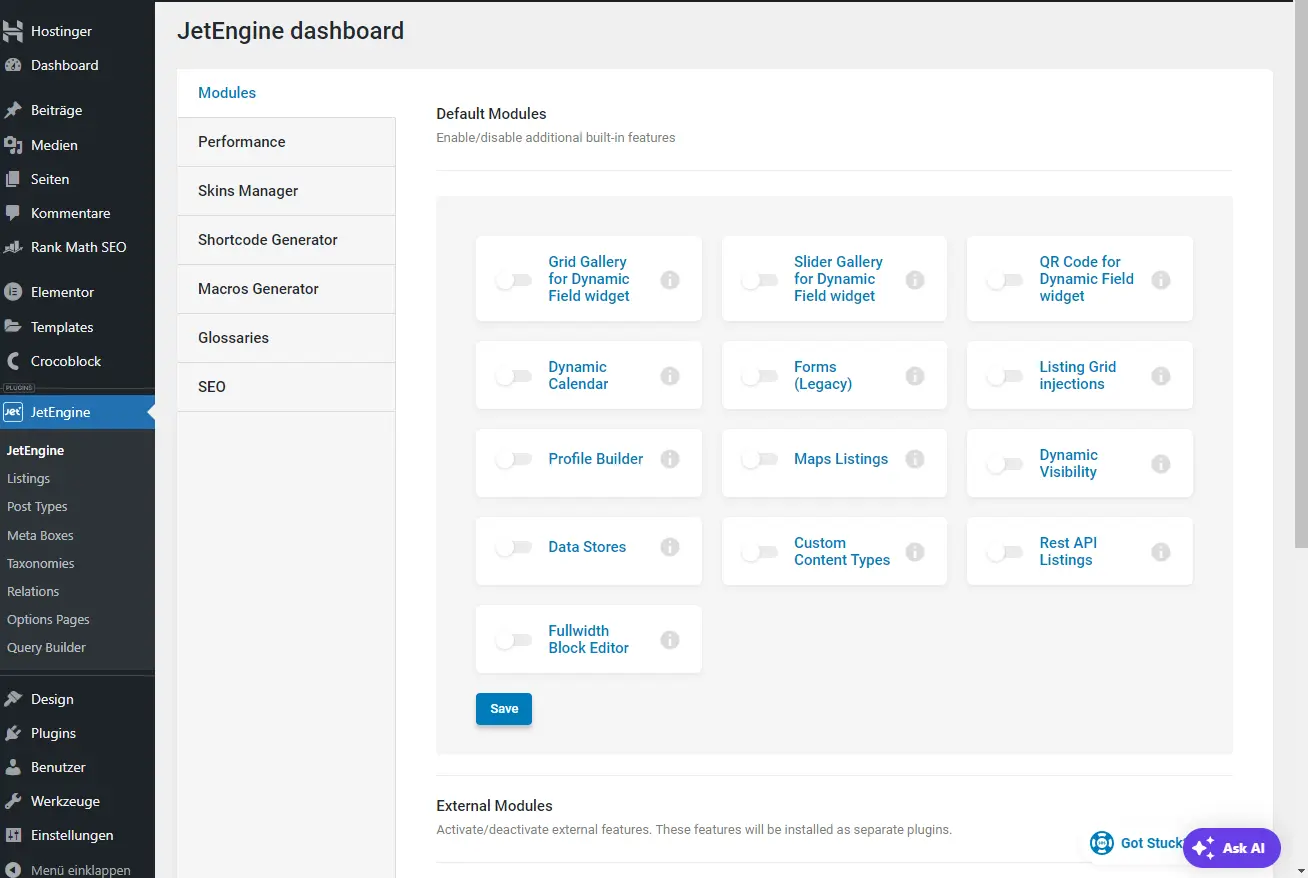1308x878 pixels.
Task: Turn on Custom Content Types switch
Action: [759, 553]
